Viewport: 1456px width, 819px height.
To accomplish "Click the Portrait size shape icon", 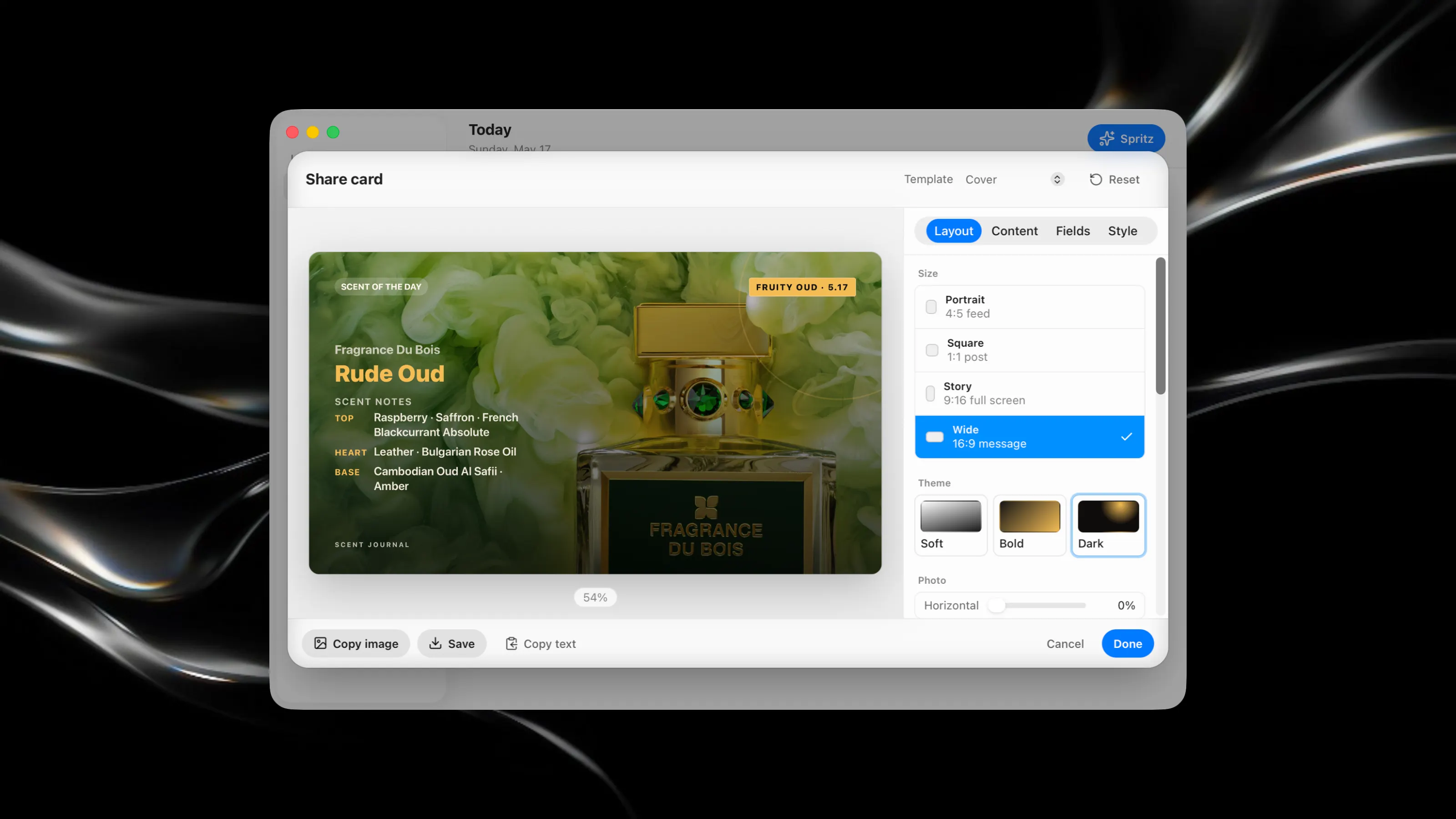I will click(x=931, y=306).
